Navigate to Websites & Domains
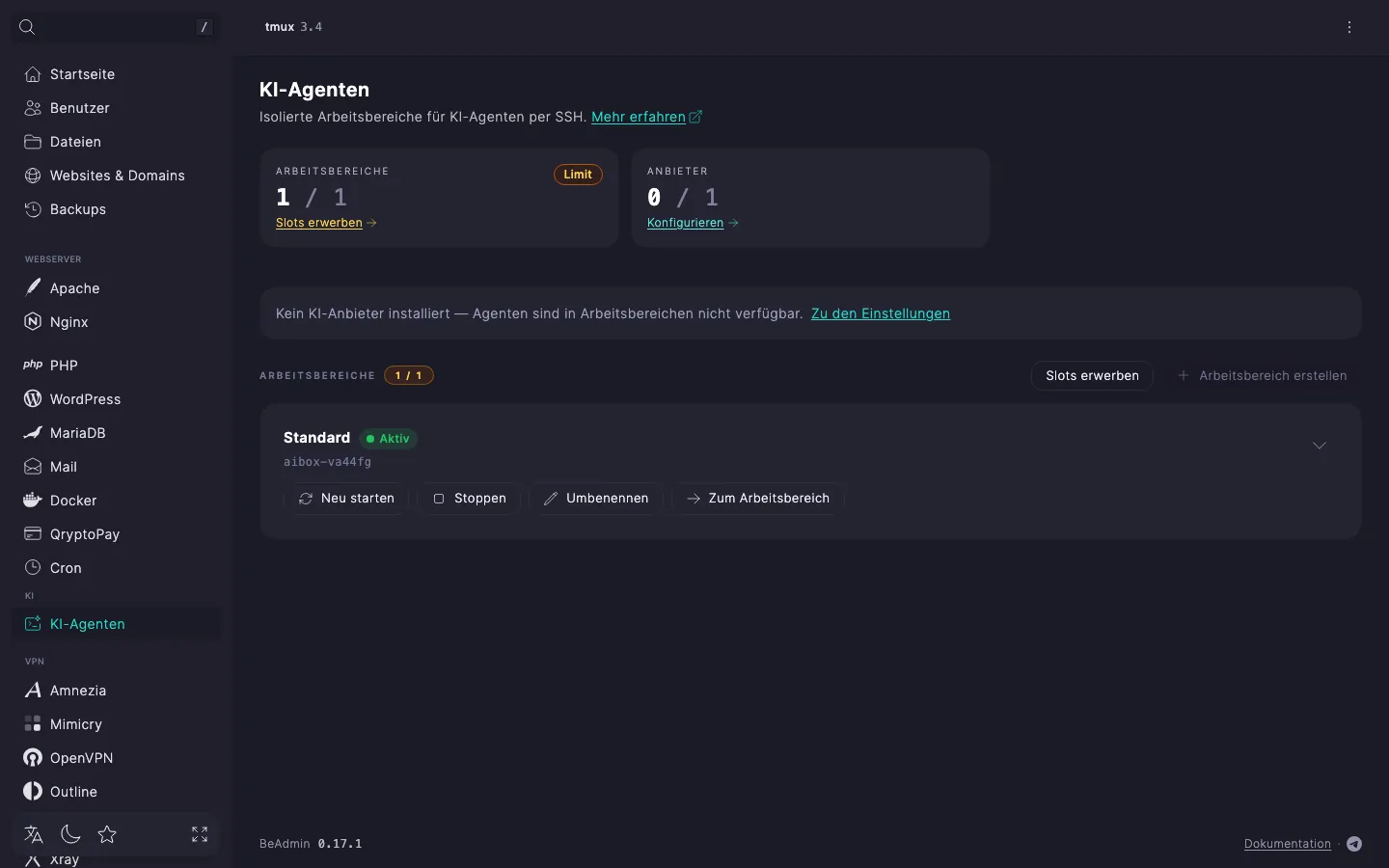The height and width of the screenshot is (868, 1389). [117, 176]
